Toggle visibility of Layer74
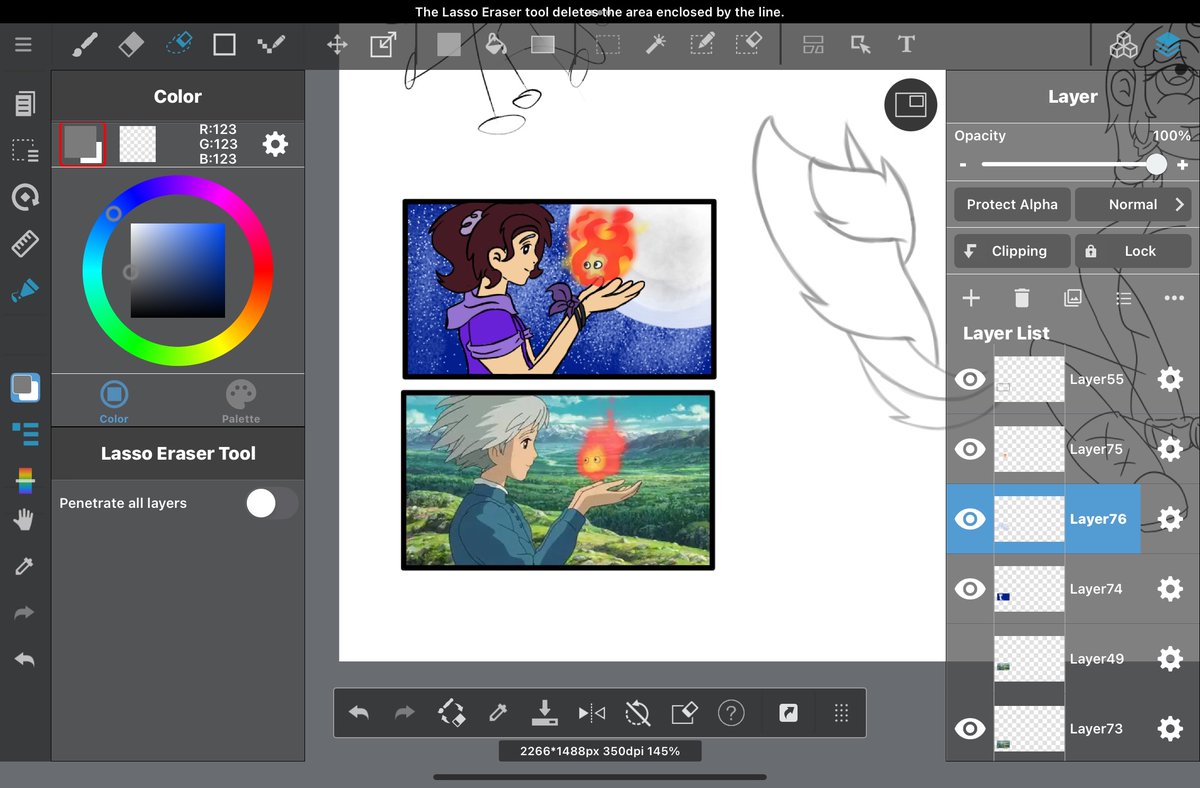Screen dimensions: 1200x788 969,589
